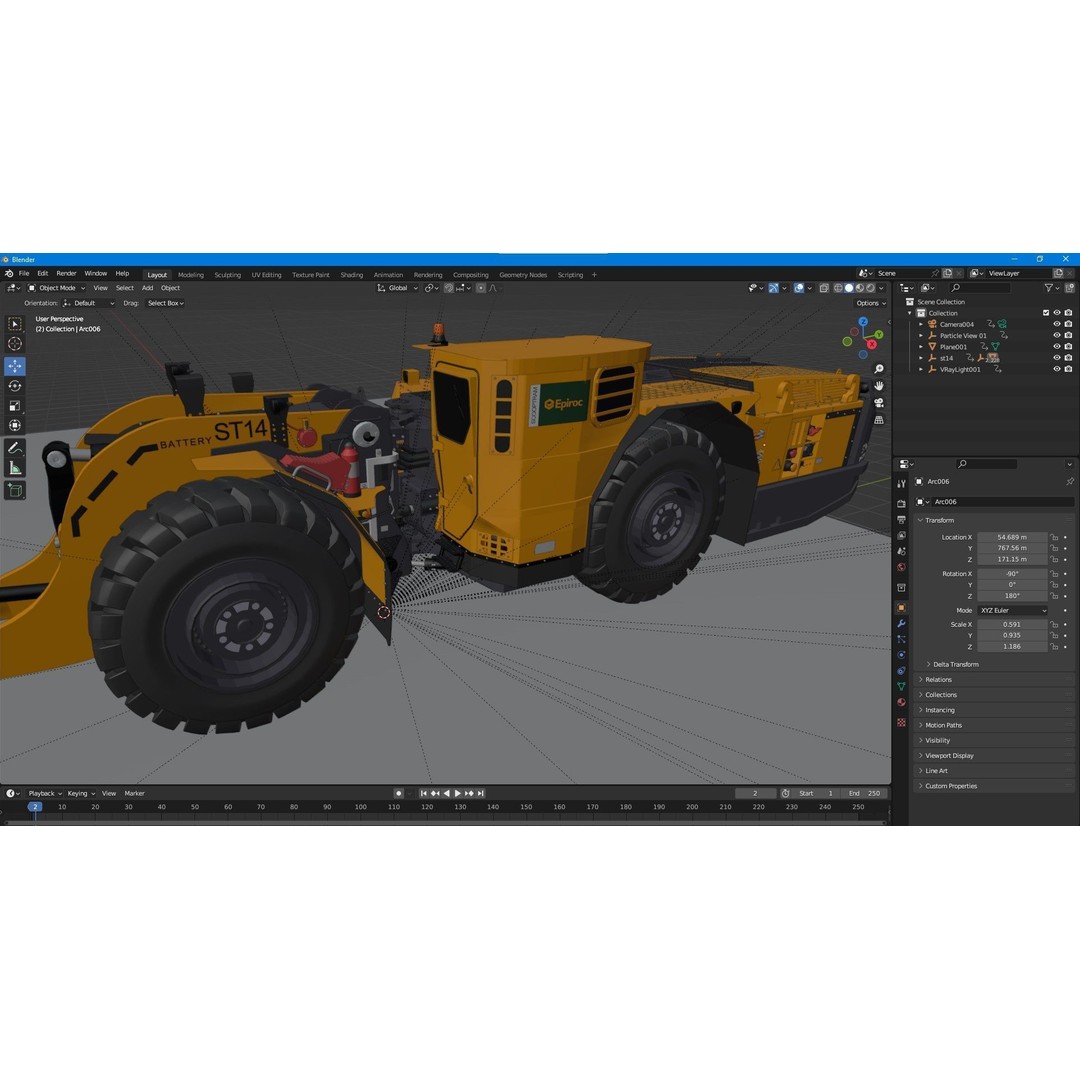Select the Select Box tool in toolbar
Image resolution: width=1080 pixels, height=1080 pixels.
pyautogui.click(x=14, y=324)
